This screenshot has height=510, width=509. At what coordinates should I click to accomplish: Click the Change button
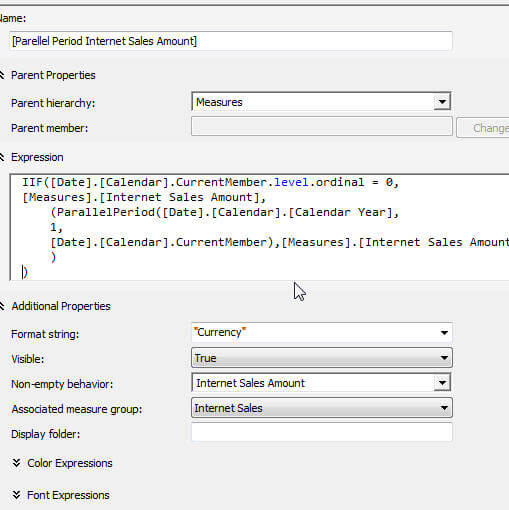[x=483, y=128]
